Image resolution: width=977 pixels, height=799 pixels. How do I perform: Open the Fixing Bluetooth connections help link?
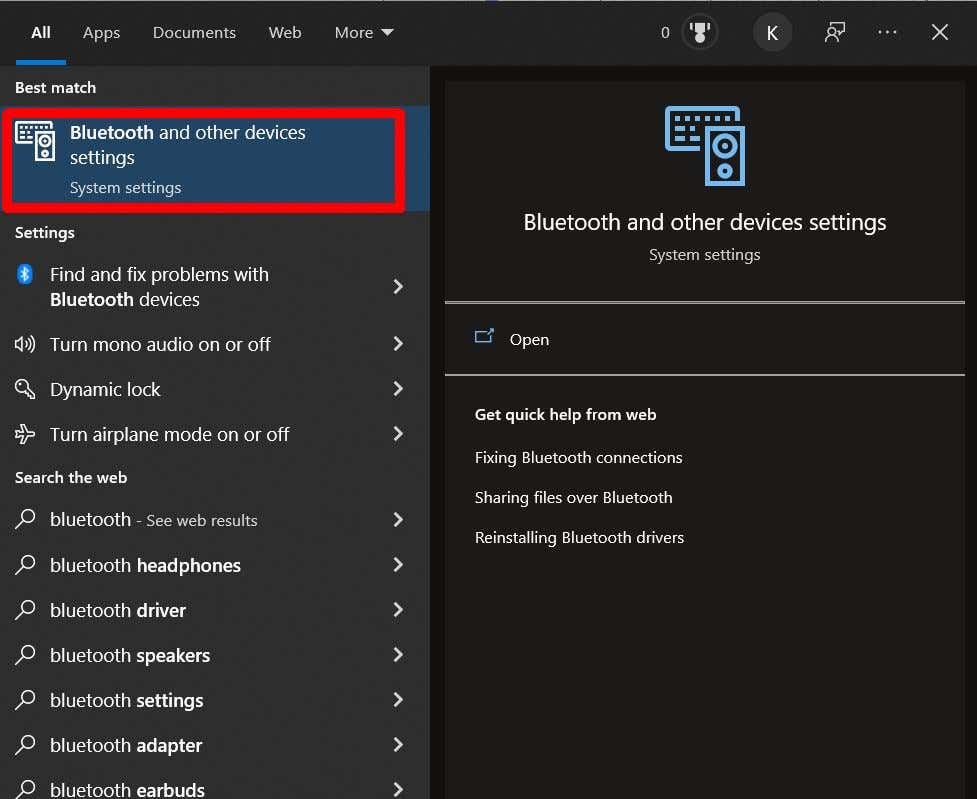(x=578, y=458)
